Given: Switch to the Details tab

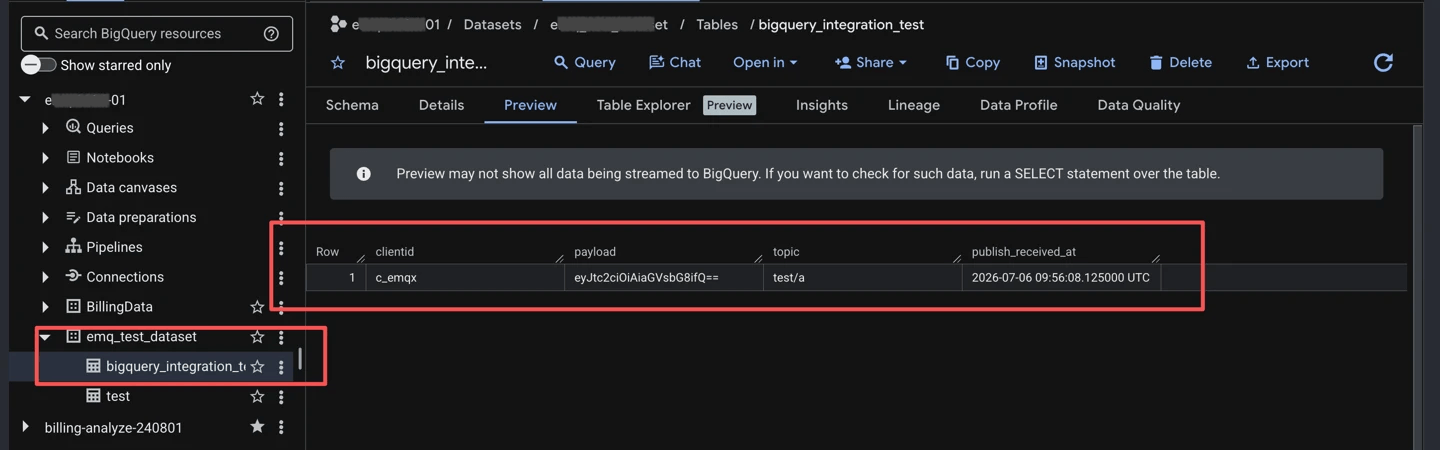Looking at the screenshot, I should 441,105.
